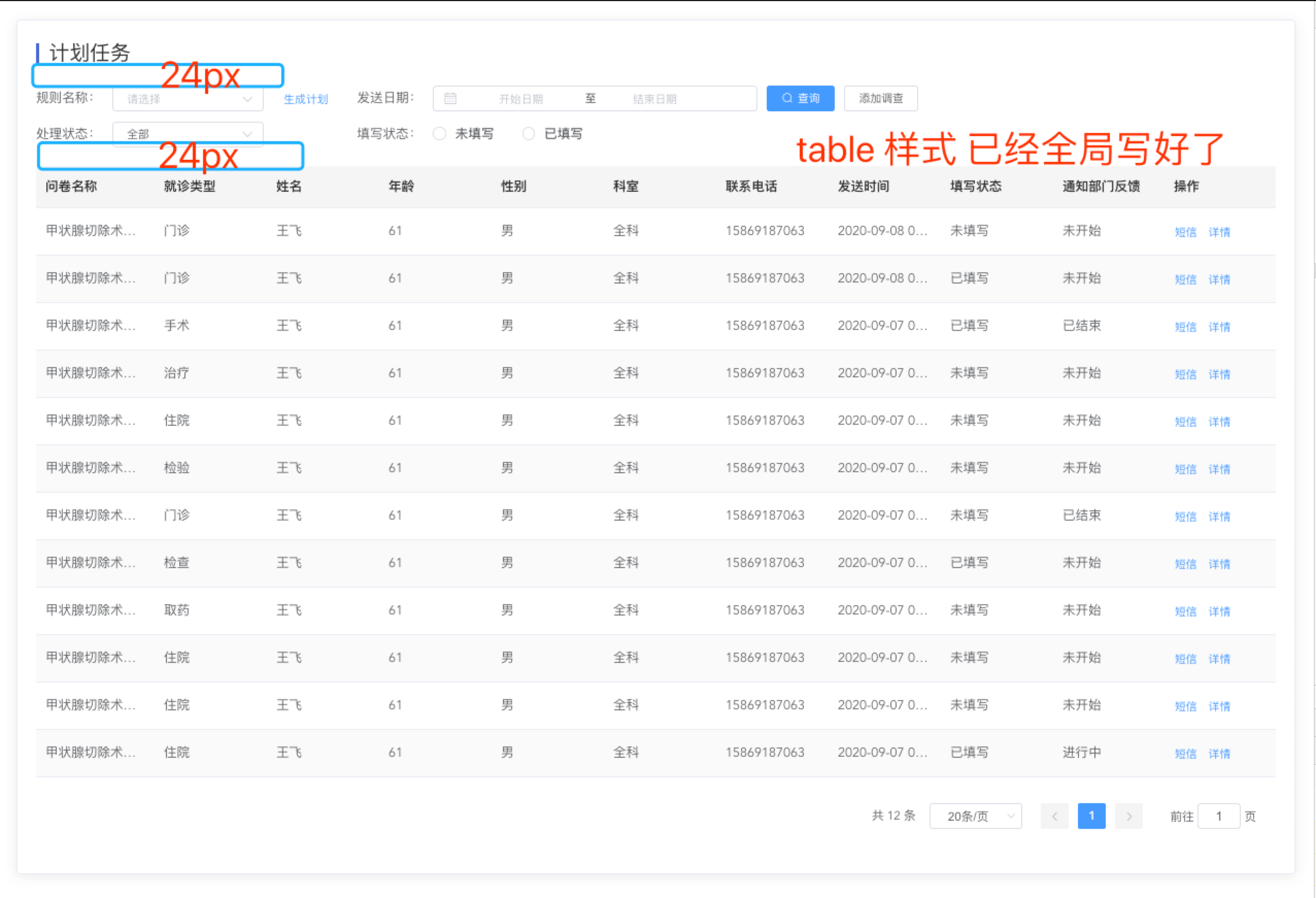Click 详情 in the 进行中 row
This screenshot has height=898, width=1316.
[1219, 754]
